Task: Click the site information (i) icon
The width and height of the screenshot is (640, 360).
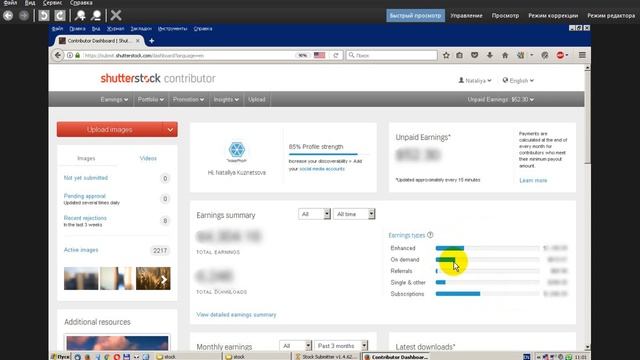Action: 70,55
